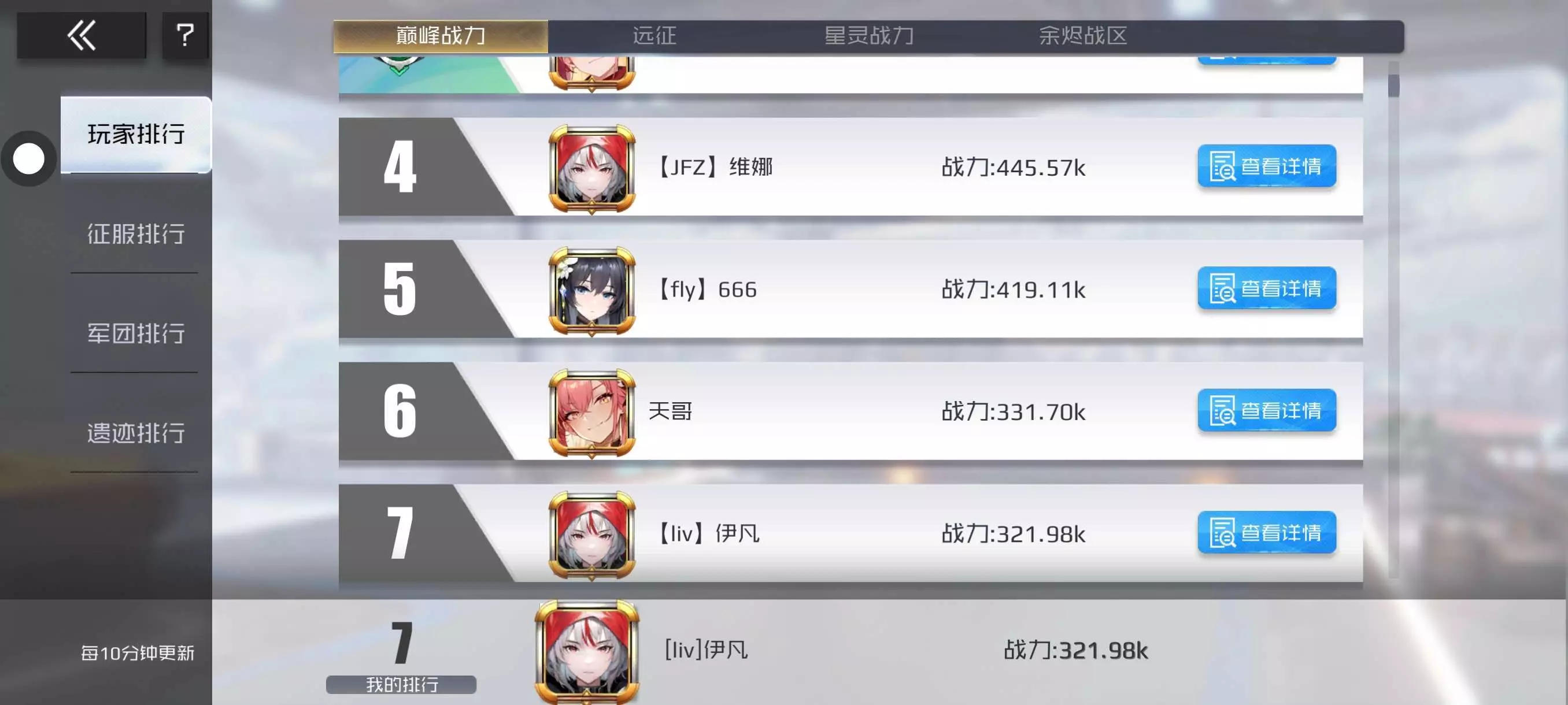Open 军团排行 in the sidebar

(x=136, y=333)
